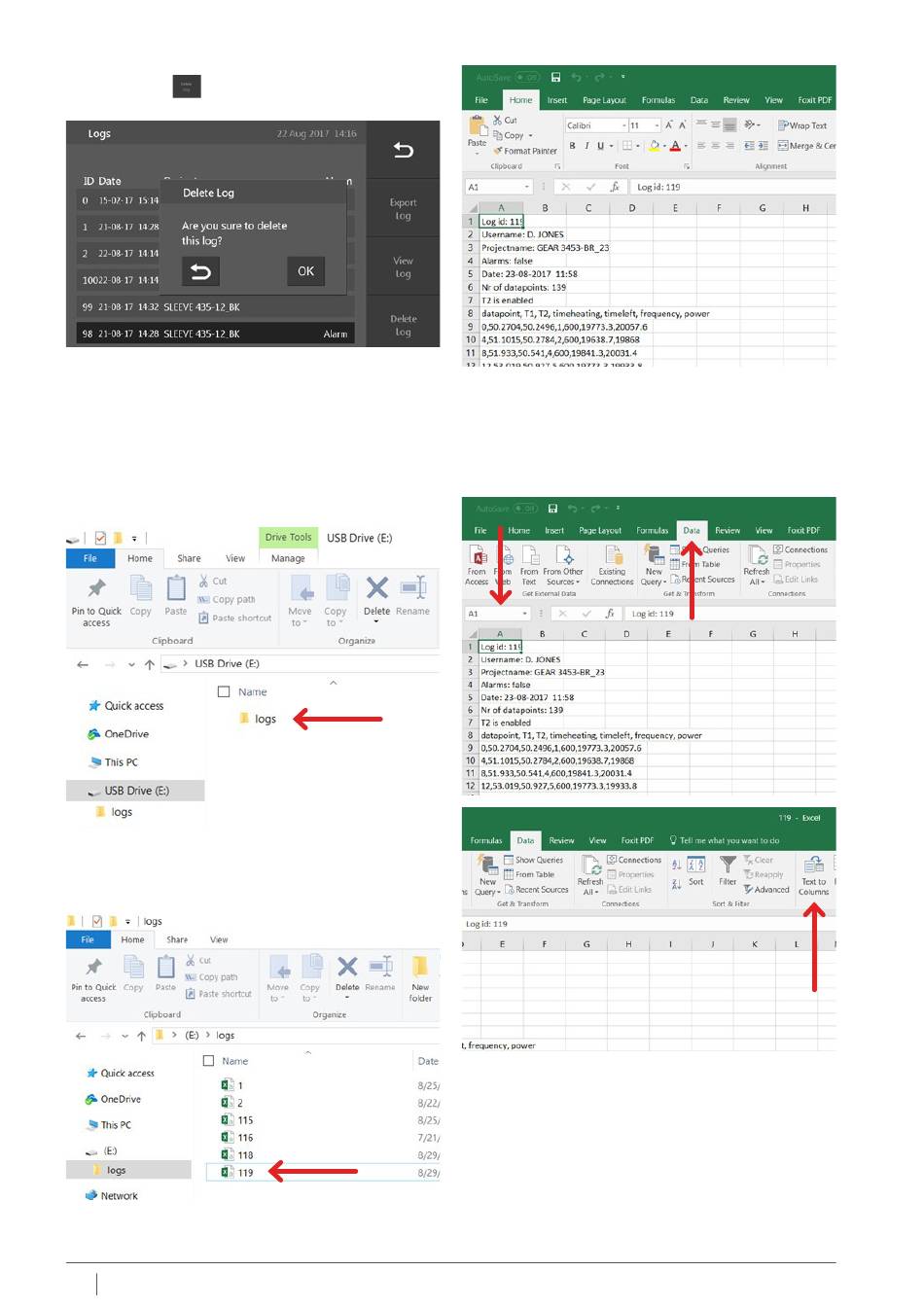The height and width of the screenshot is (1307, 924).
Task: Click Cut in the Home-tab Excel ribbon
Action: pyautogui.click(x=505, y=121)
